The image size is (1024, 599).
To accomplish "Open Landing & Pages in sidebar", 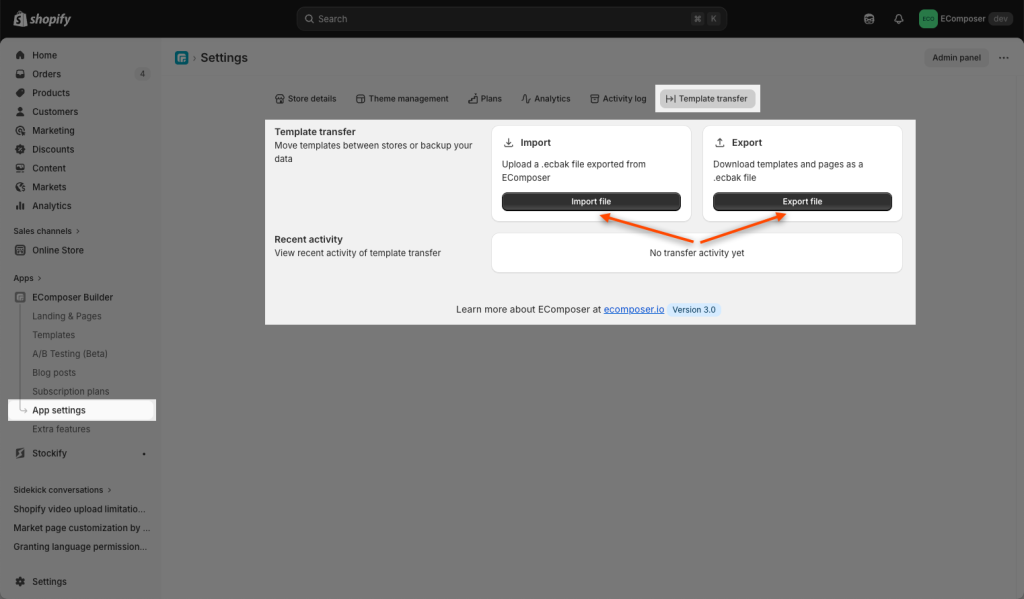I will (x=67, y=316).
